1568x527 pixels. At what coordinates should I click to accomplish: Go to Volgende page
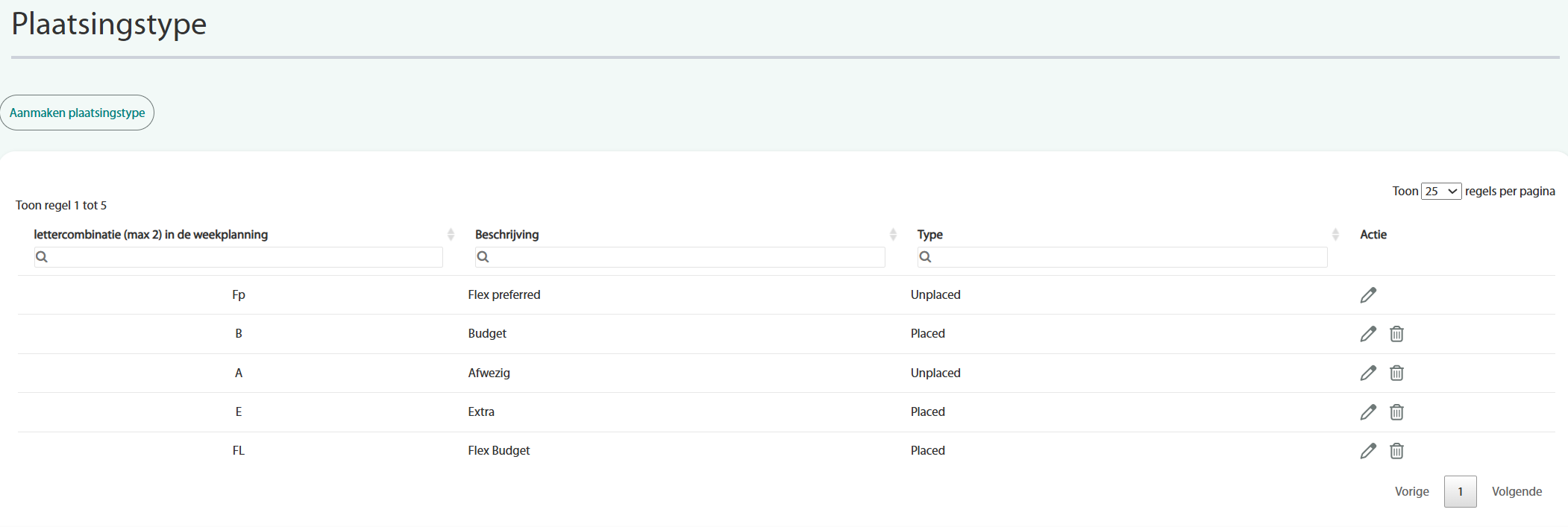[1517, 492]
